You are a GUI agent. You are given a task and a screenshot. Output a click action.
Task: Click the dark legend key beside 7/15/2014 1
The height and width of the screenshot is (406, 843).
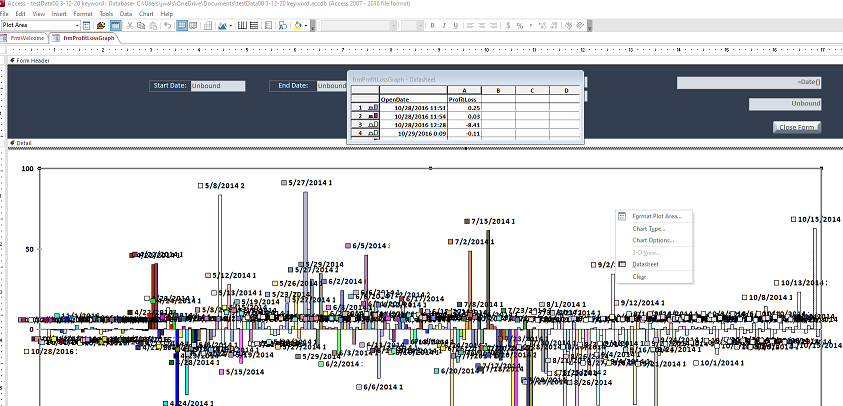click(x=467, y=221)
